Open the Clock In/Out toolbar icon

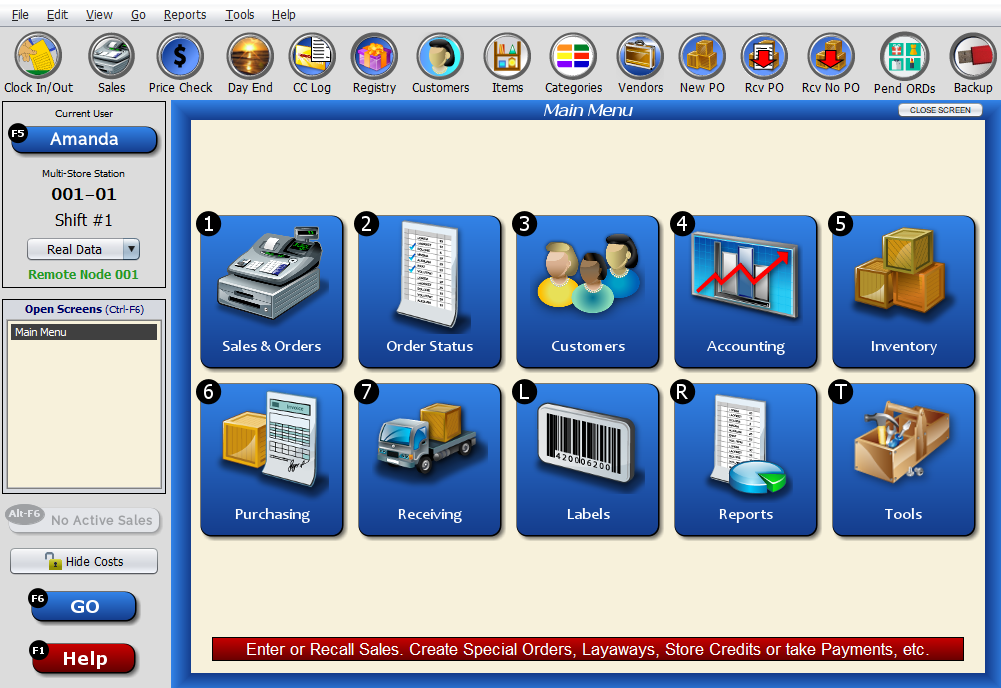tap(38, 56)
